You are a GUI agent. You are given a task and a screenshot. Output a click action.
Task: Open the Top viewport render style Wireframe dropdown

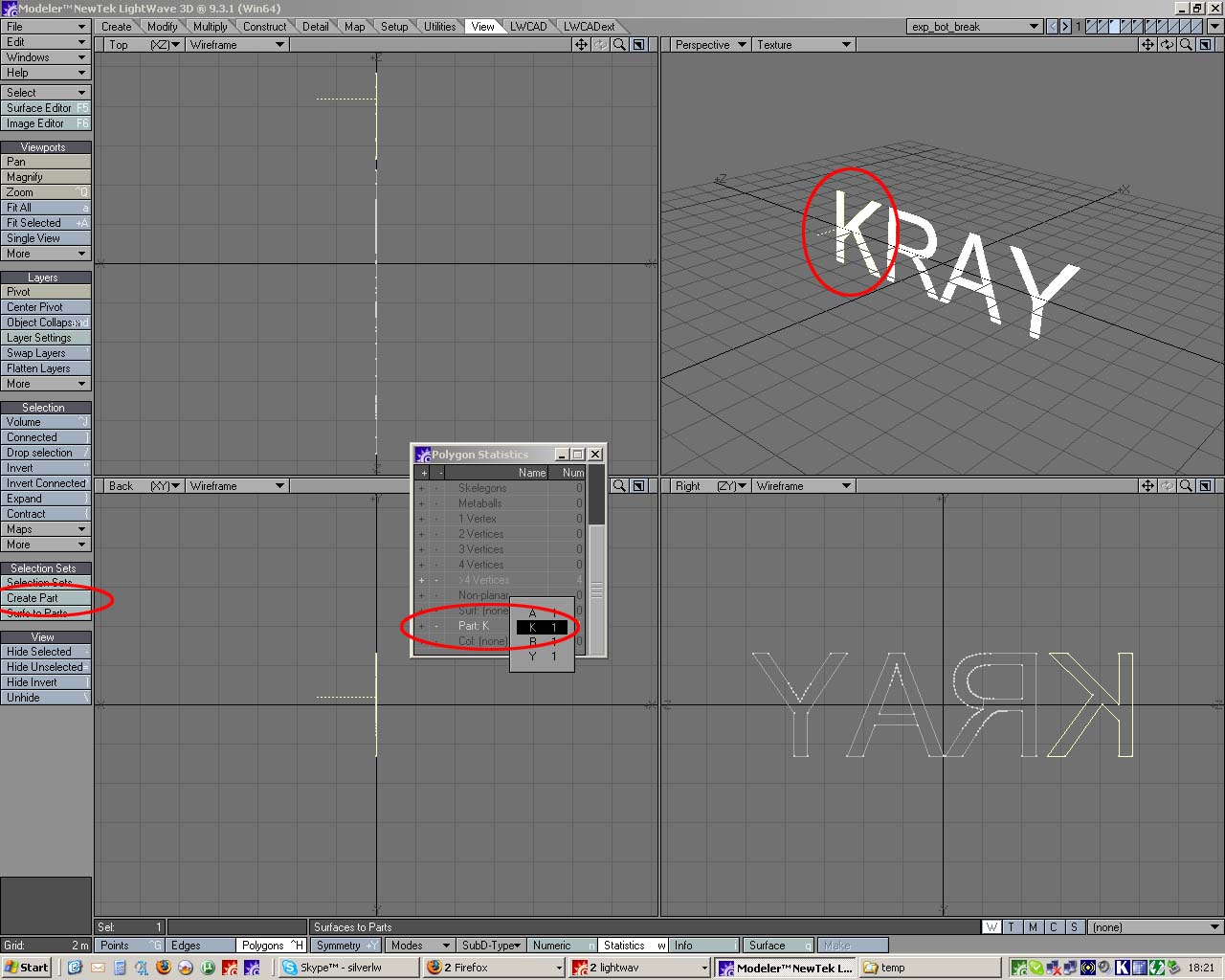click(236, 45)
